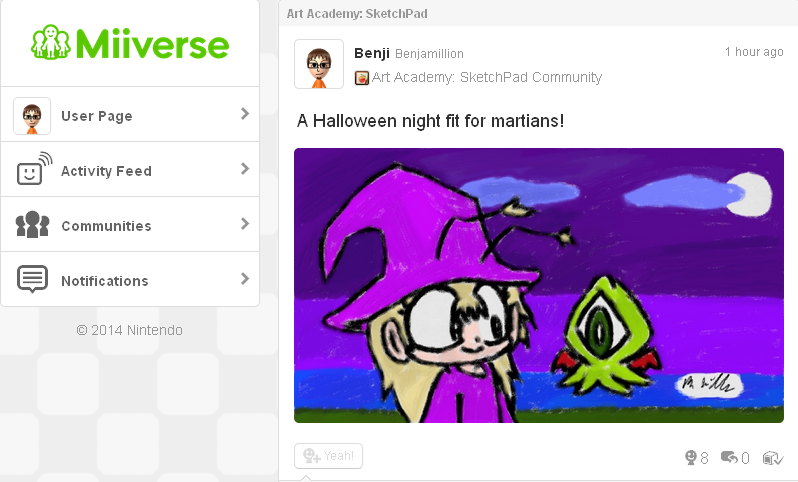Click the reply count arrow icon

(x=729, y=457)
